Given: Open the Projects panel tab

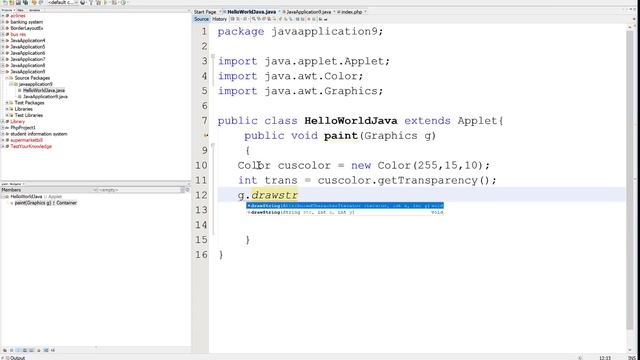Looking at the screenshot, I should [x=7, y=10].
